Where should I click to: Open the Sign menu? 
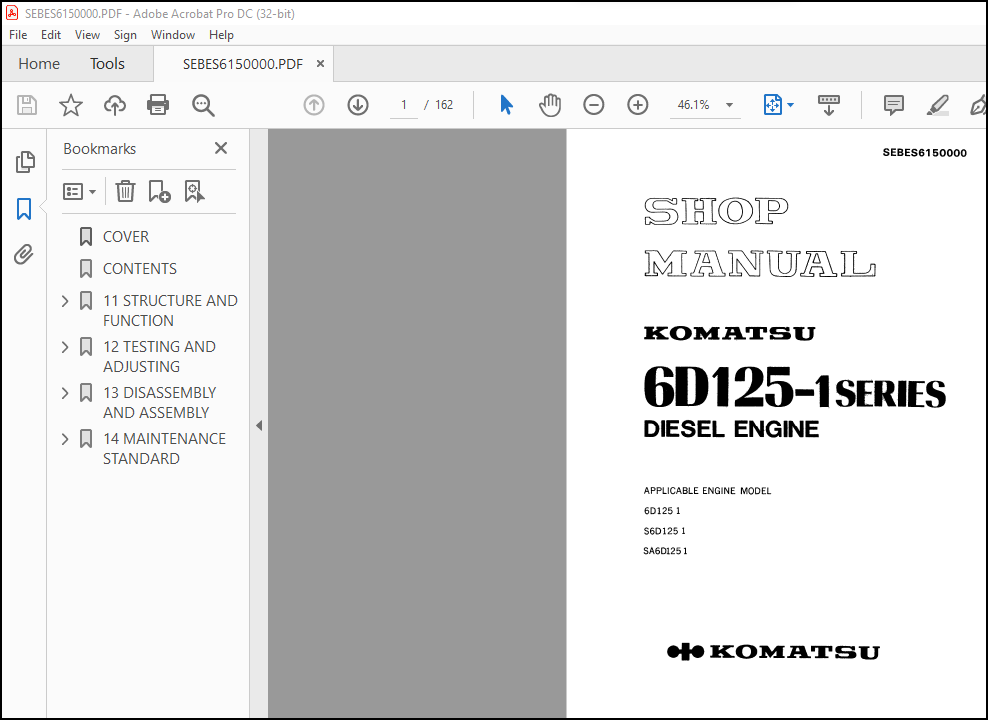[x=125, y=35]
